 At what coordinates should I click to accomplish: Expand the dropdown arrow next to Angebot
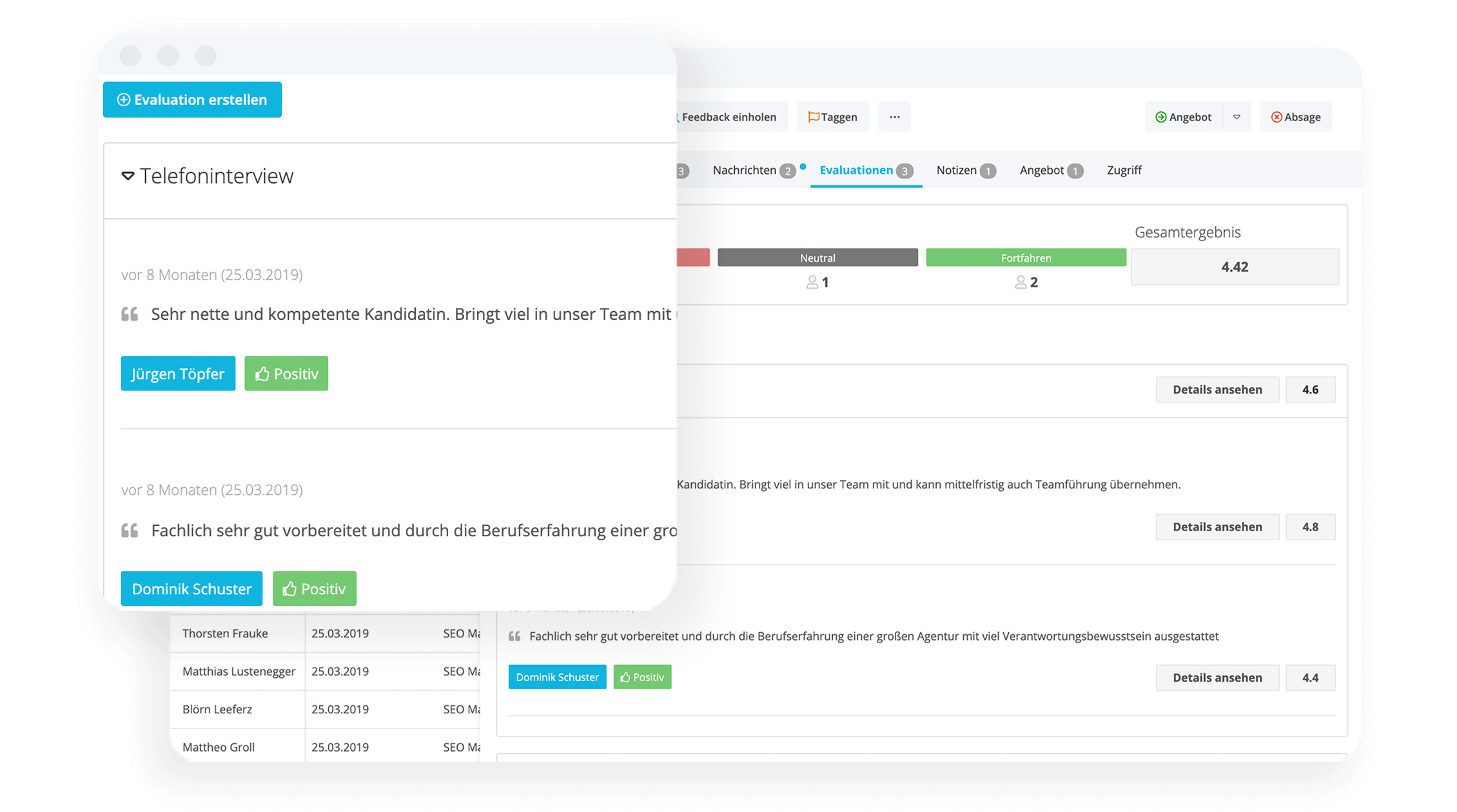coord(1237,117)
